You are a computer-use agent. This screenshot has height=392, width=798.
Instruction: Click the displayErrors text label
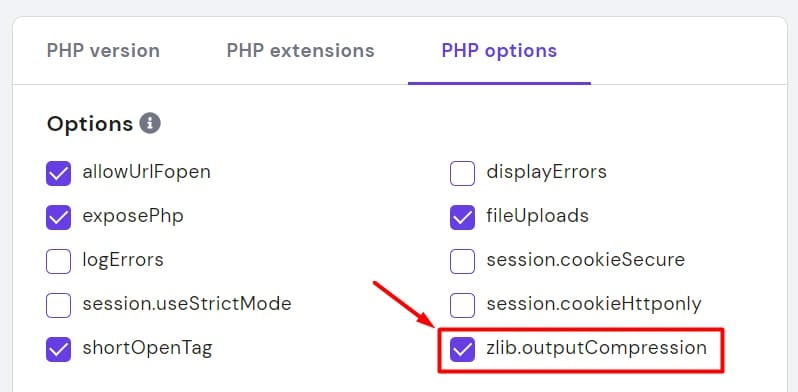coord(547,172)
